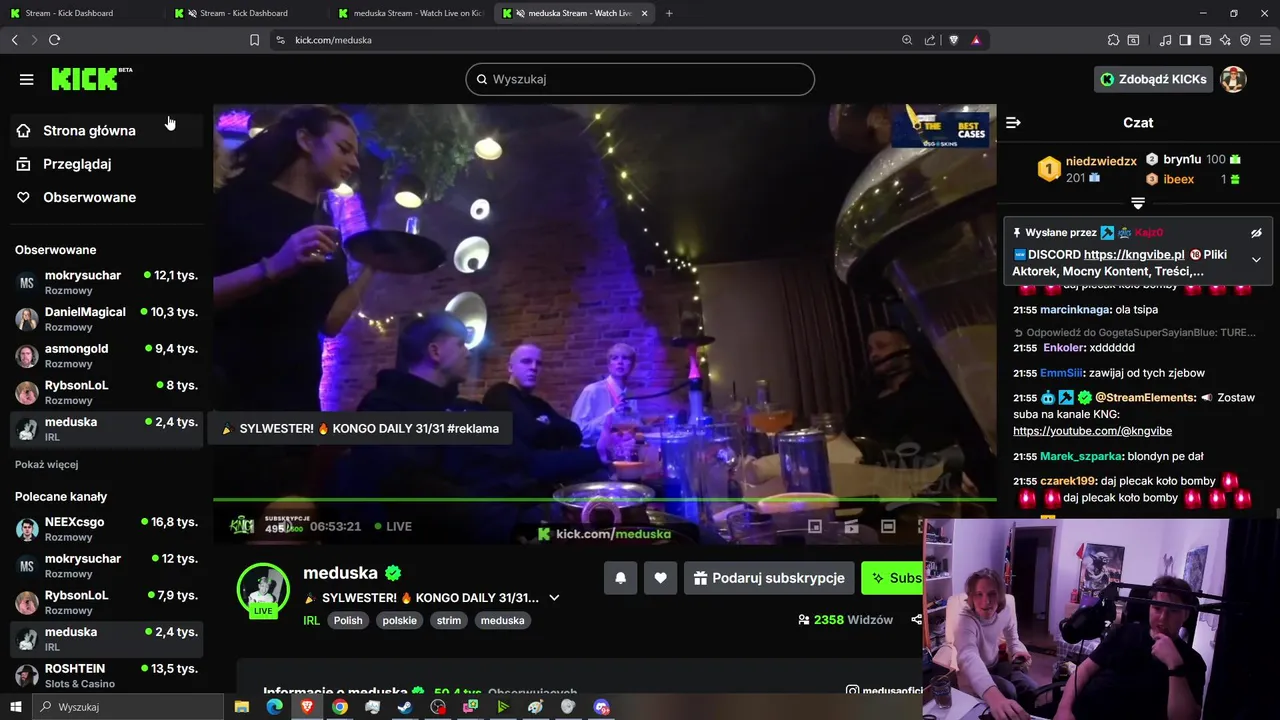Open ROSHTEIN recommended channel
The image size is (1280, 720).
pos(106,676)
